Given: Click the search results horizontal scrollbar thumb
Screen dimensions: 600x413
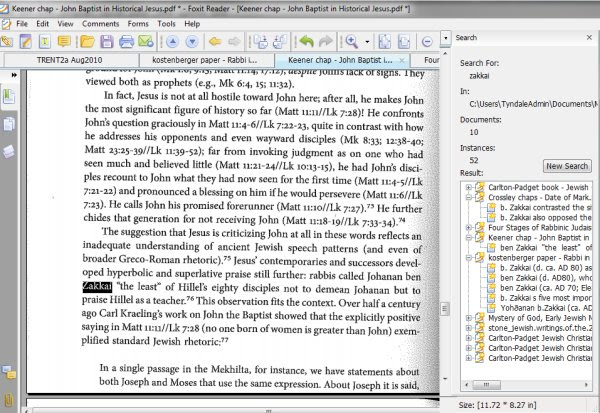Looking at the screenshot, I should 486,384.
